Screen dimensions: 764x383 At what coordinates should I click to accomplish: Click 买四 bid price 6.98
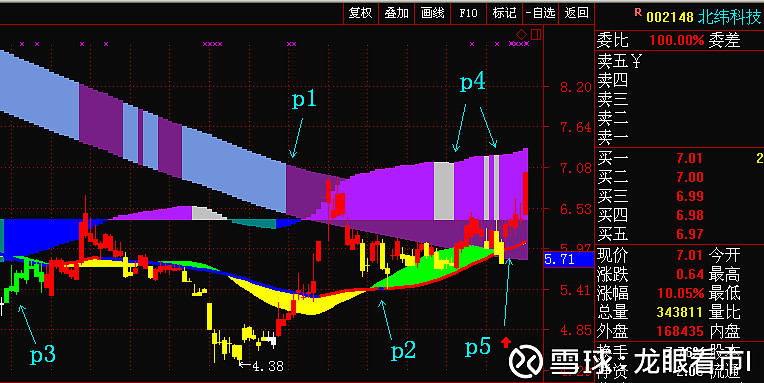(x=689, y=215)
